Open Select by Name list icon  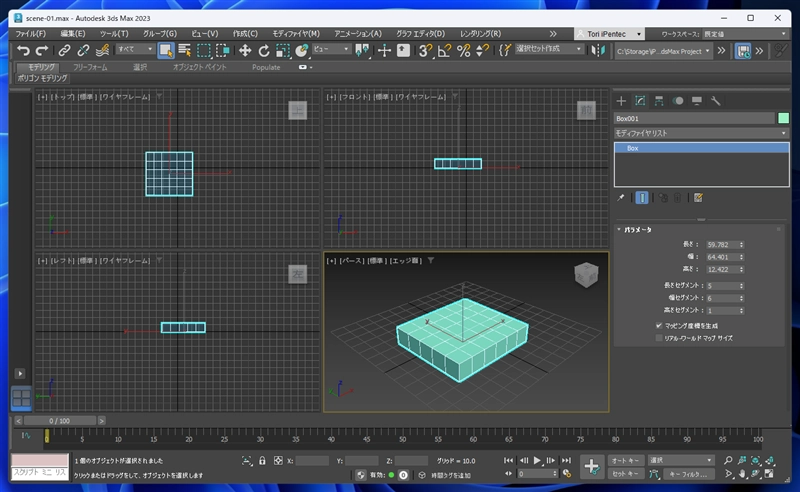pos(185,50)
